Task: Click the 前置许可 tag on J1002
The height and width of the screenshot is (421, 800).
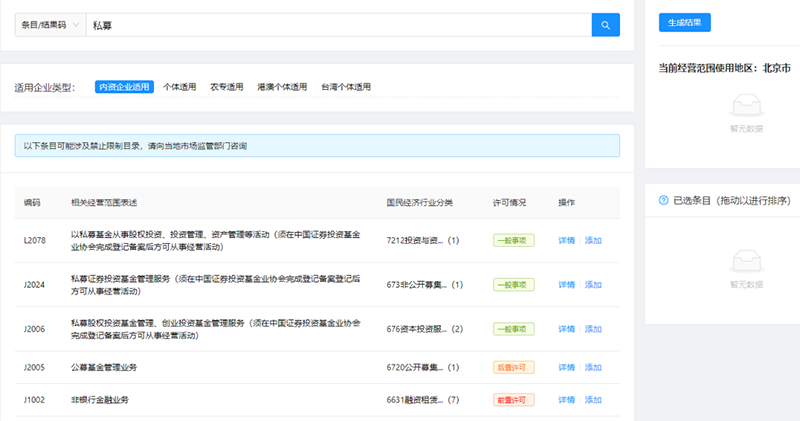Action: [513, 400]
